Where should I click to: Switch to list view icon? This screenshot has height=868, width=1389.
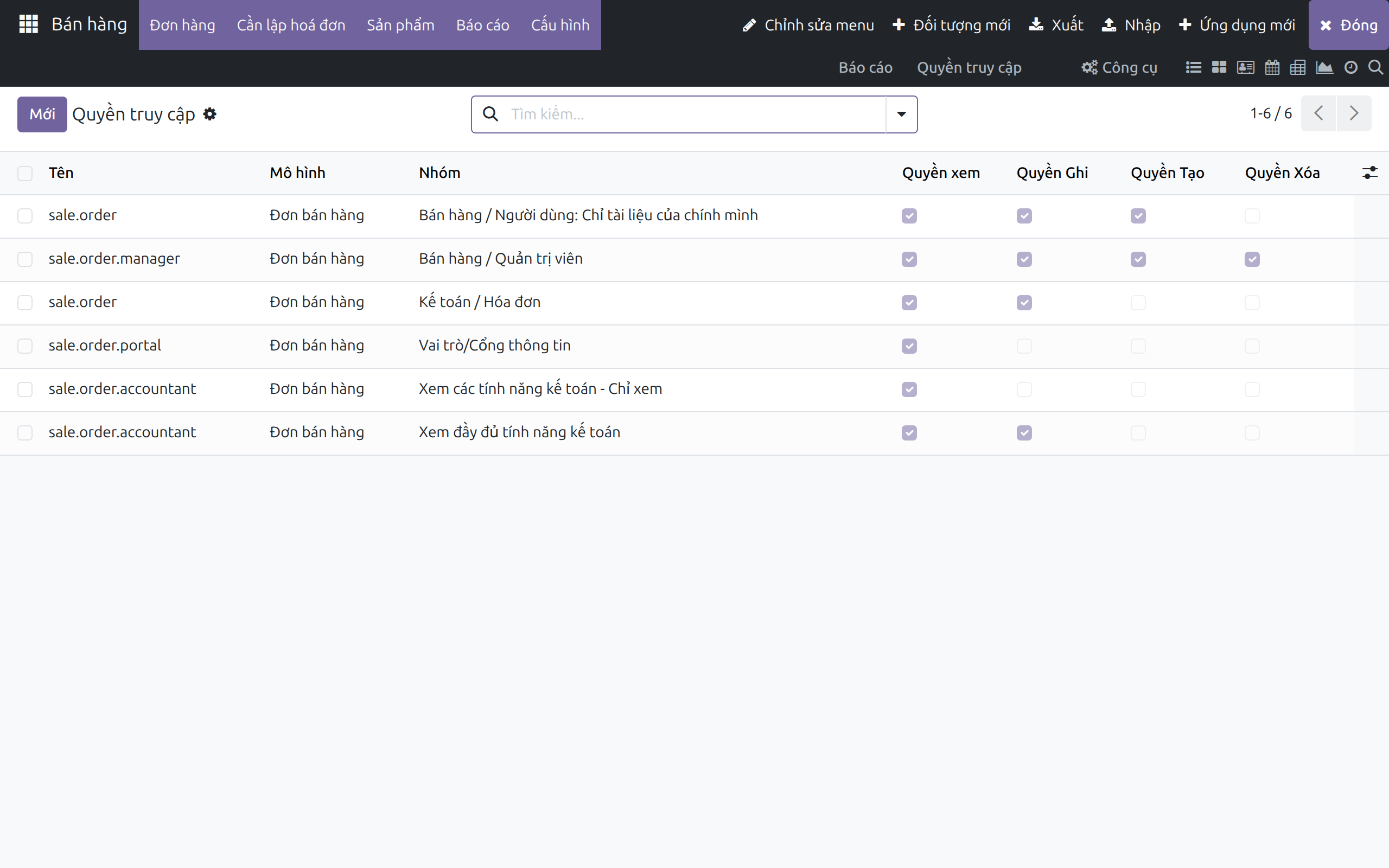[x=1193, y=68]
